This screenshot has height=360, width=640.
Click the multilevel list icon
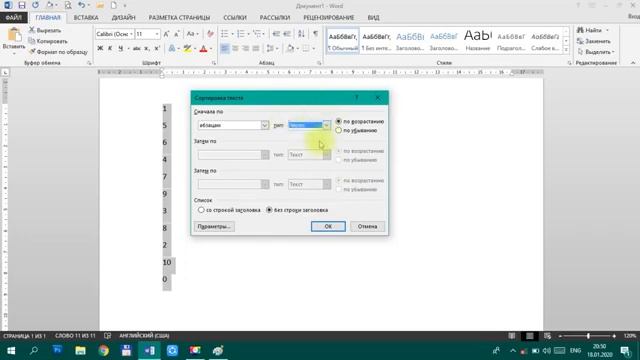(257, 34)
